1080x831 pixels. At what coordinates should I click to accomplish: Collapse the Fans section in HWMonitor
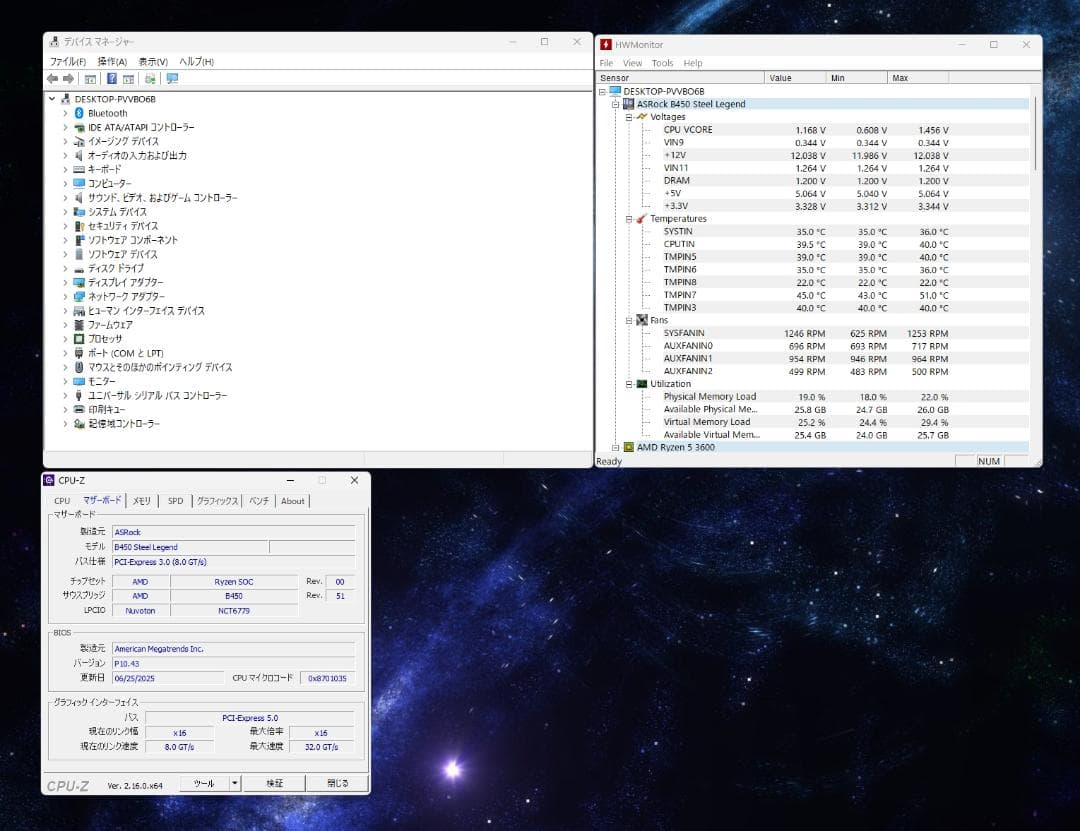pos(629,320)
